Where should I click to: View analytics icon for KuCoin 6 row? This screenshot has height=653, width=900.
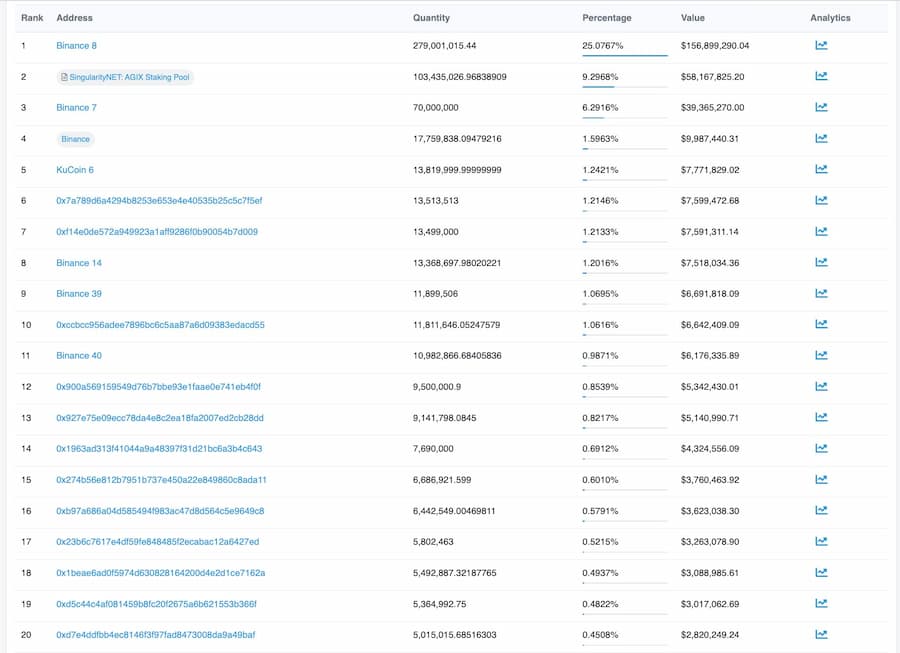821,169
